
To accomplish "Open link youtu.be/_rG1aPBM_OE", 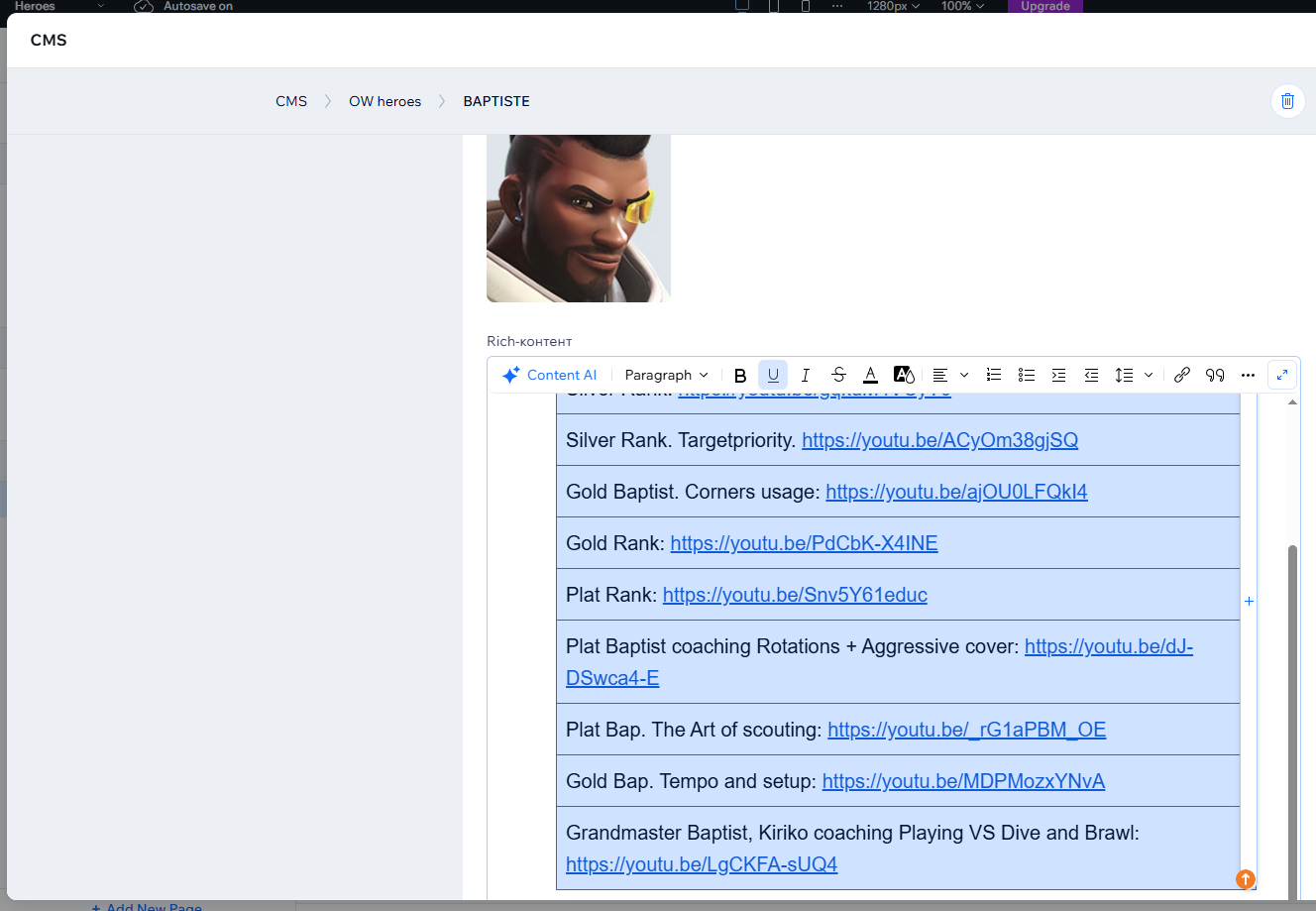I will (966, 730).
